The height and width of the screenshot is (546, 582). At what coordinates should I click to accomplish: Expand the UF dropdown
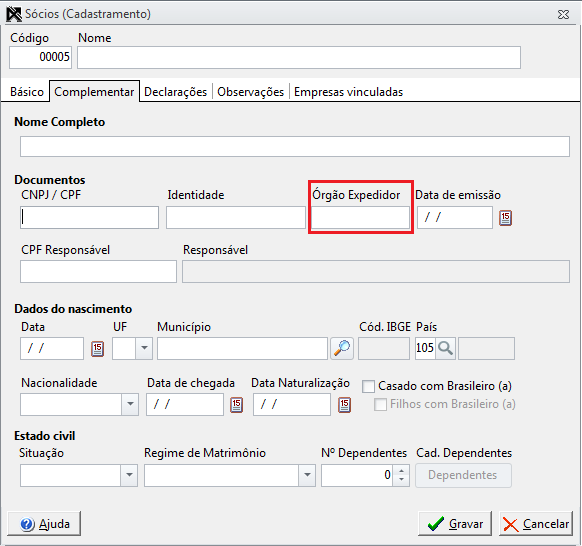coord(144,348)
